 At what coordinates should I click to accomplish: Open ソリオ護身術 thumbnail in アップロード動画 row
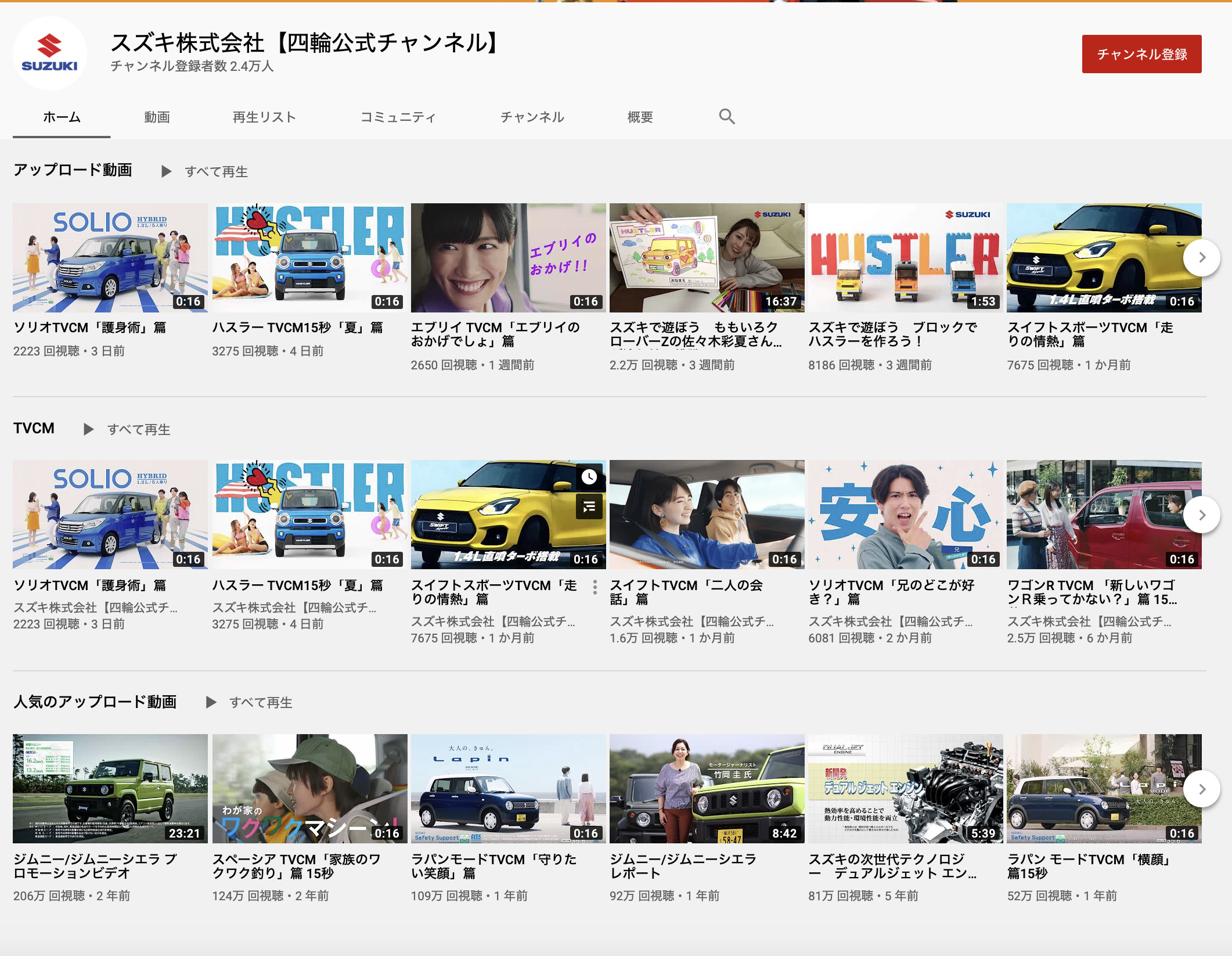[x=110, y=257]
